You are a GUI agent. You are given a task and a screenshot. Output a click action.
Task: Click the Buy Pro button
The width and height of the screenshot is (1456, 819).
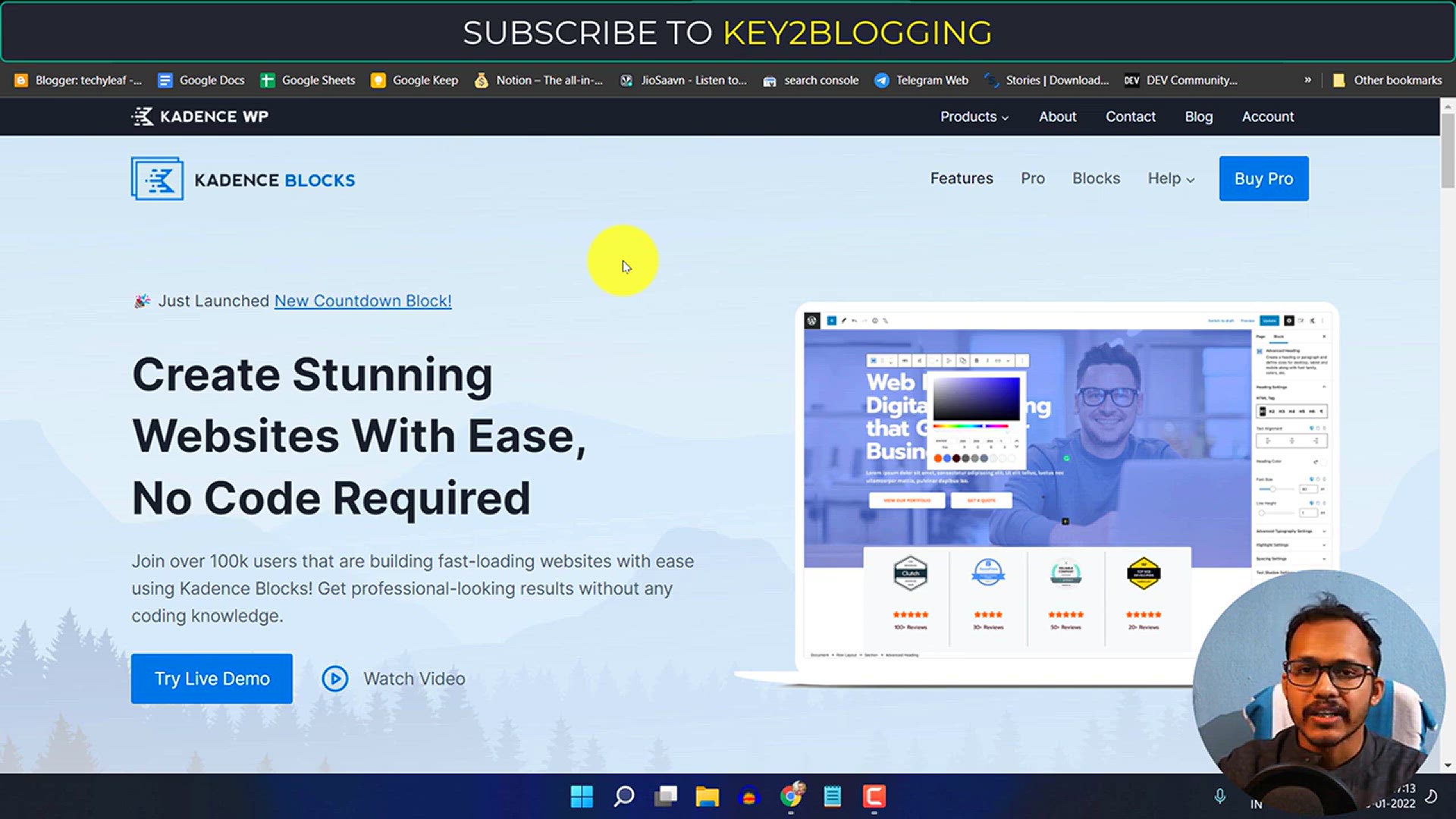point(1263,179)
